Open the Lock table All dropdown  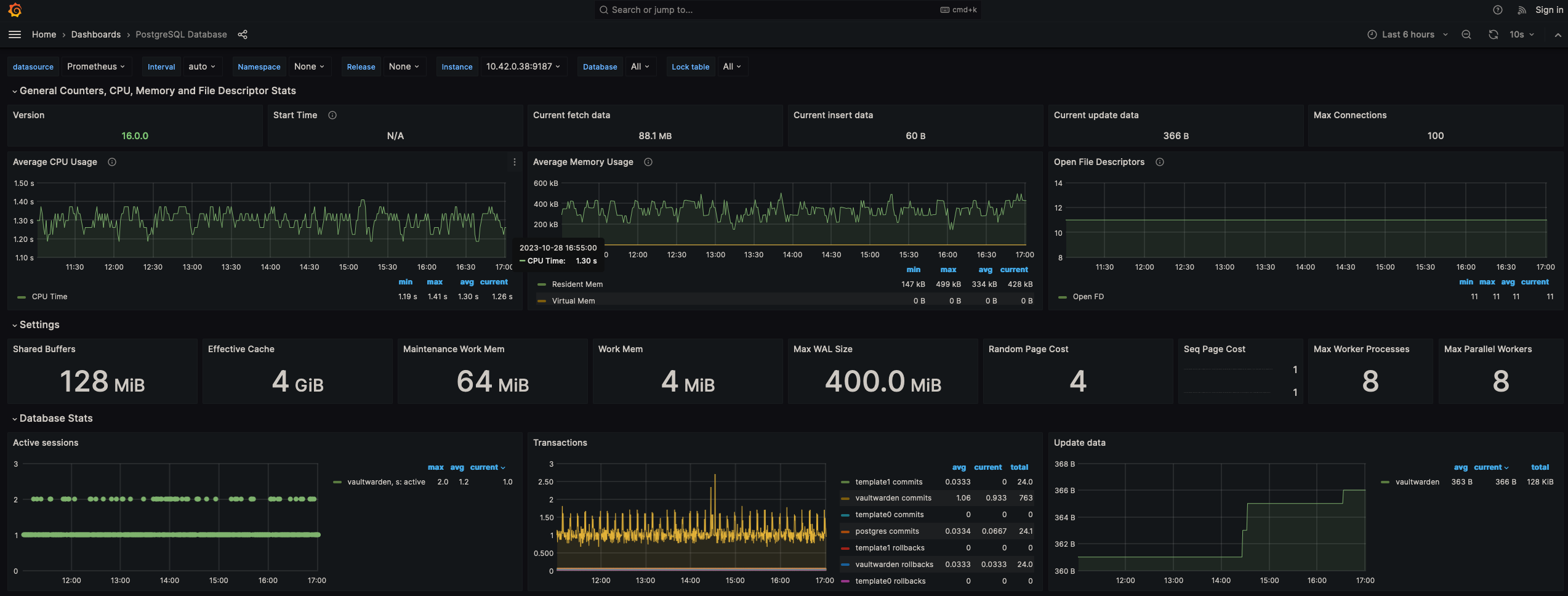click(x=732, y=66)
